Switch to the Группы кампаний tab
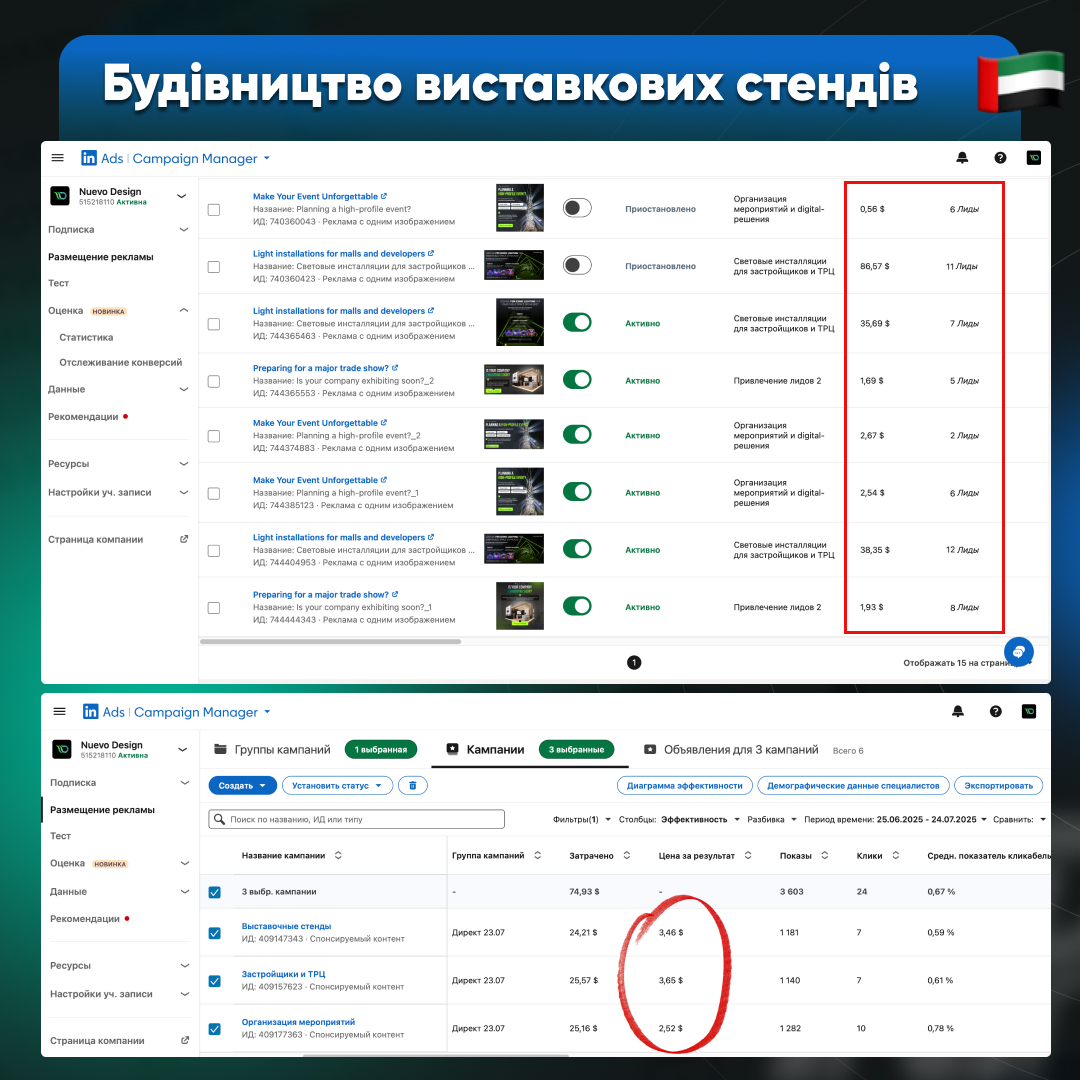 tap(315, 749)
